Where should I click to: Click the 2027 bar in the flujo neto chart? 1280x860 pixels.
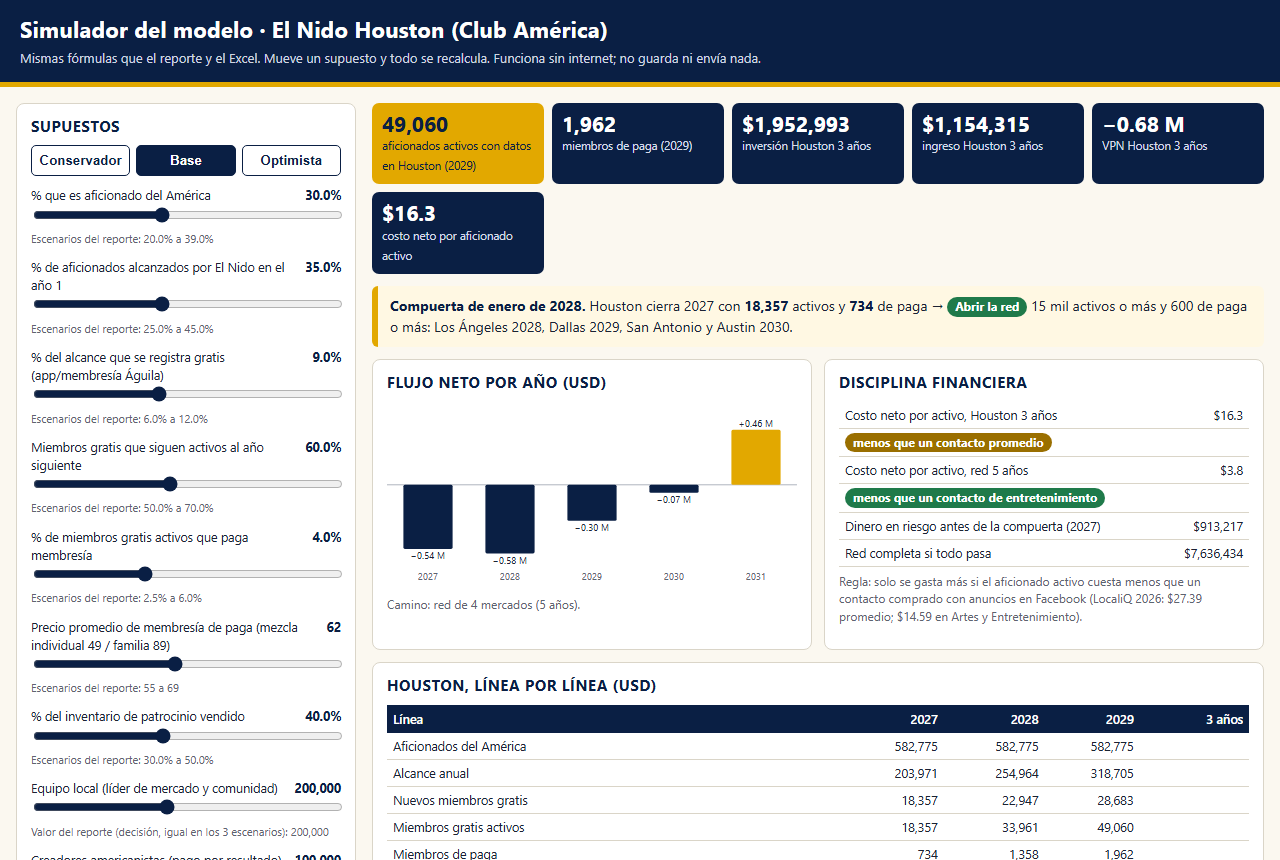pos(428,517)
